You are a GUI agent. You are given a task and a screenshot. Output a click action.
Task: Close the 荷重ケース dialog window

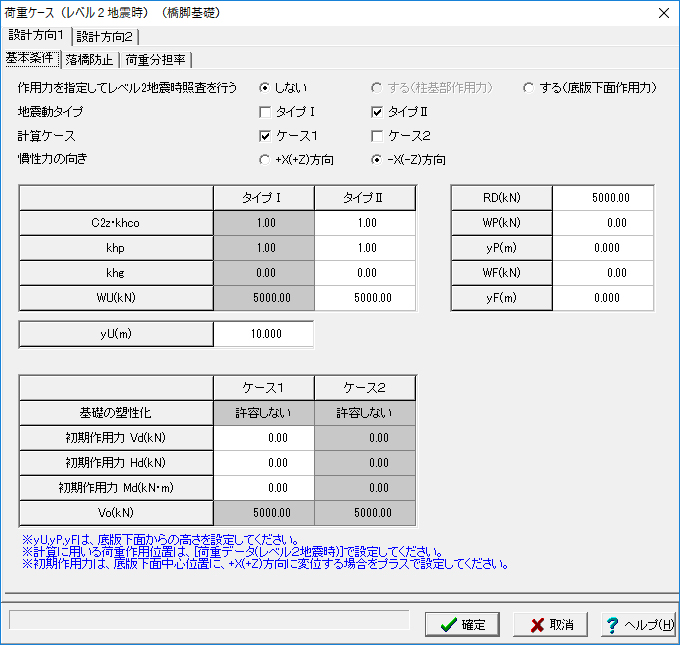(x=664, y=13)
